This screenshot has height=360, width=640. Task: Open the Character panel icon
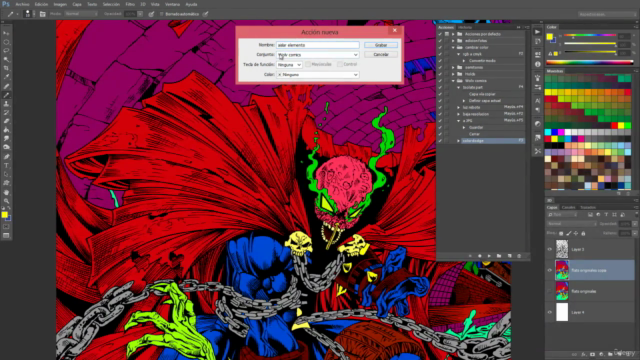(538, 100)
